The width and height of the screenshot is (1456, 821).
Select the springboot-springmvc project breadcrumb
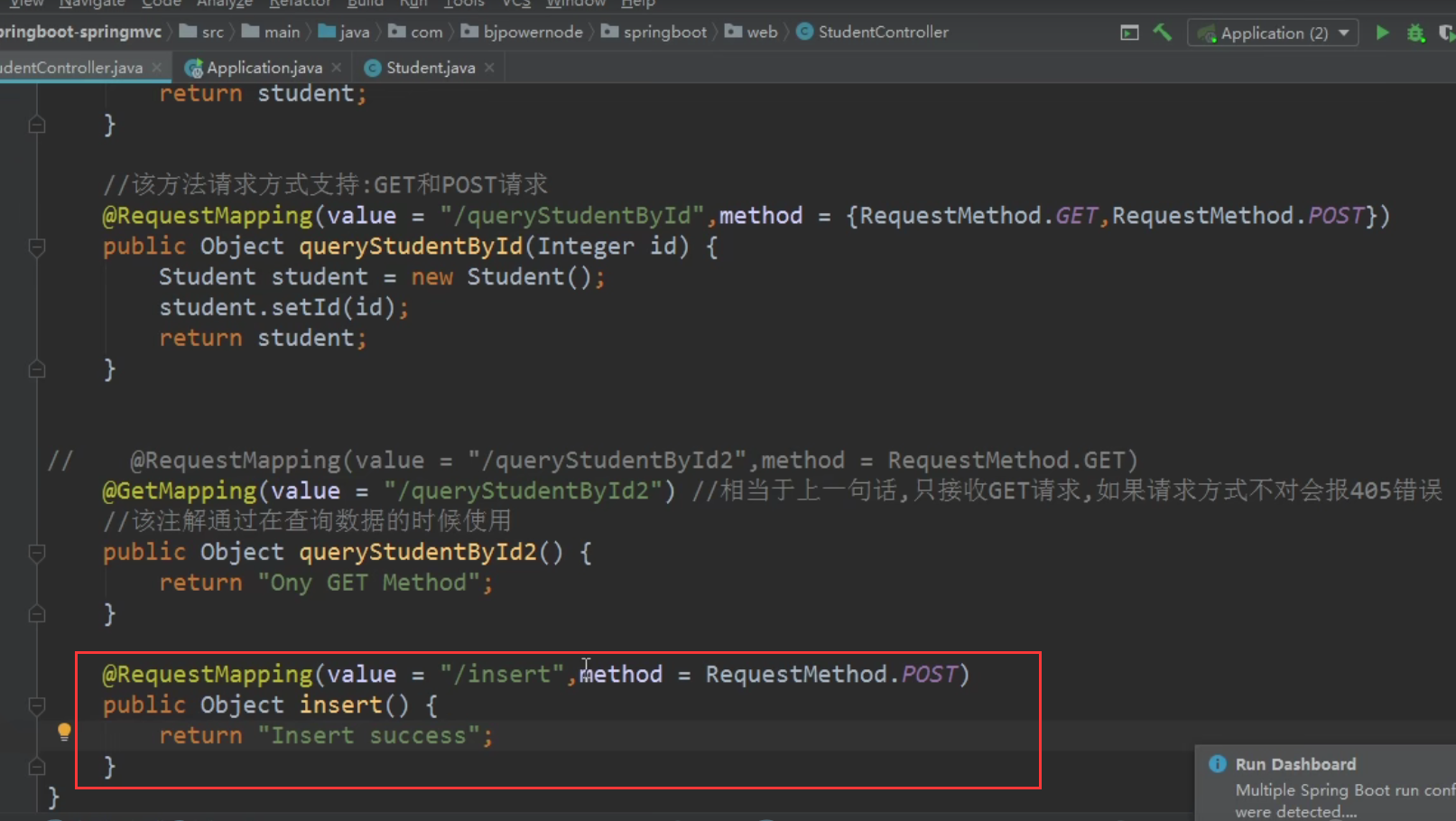tap(80, 33)
